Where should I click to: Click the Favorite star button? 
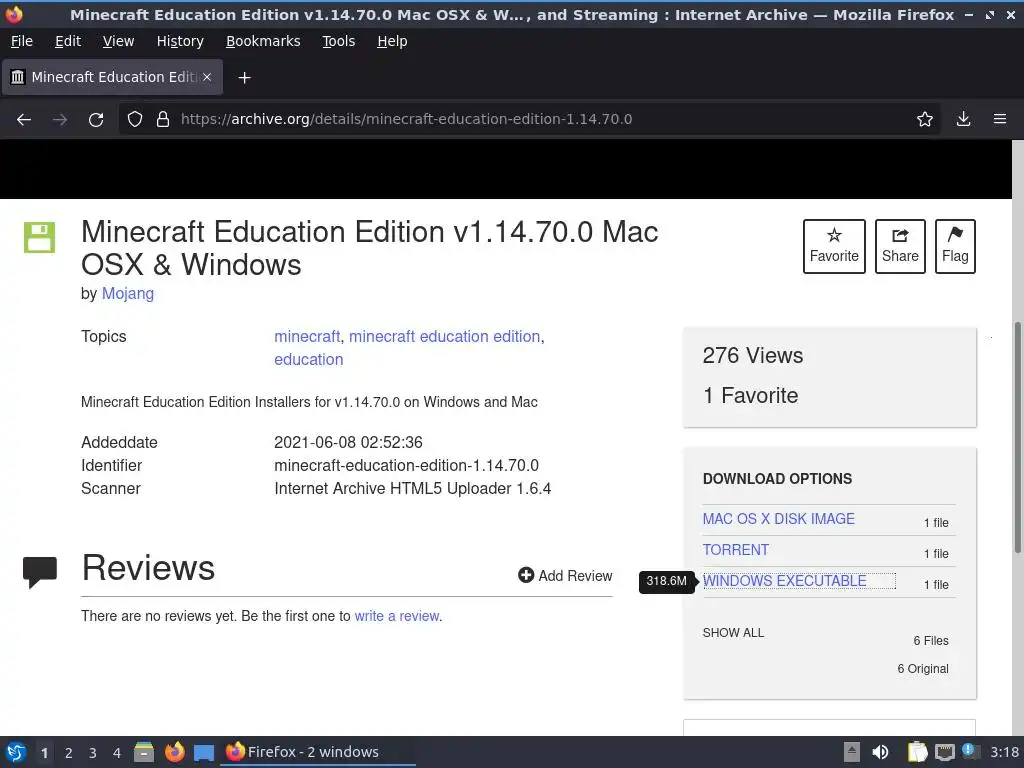[834, 246]
